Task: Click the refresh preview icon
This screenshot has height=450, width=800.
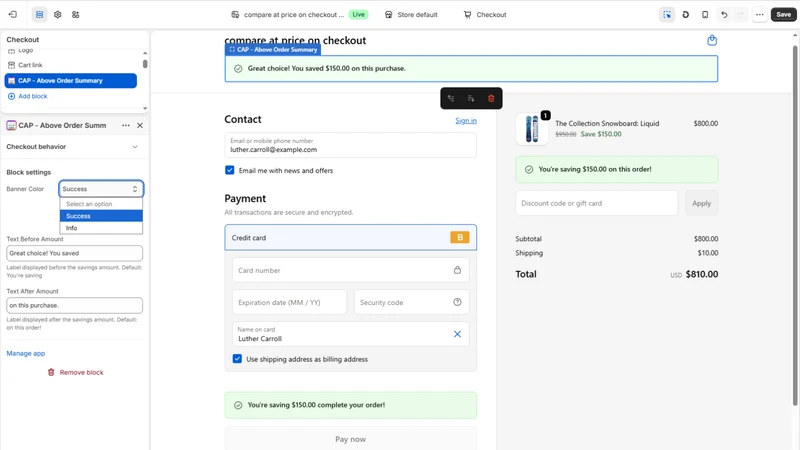Action: click(x=686, y=14)
